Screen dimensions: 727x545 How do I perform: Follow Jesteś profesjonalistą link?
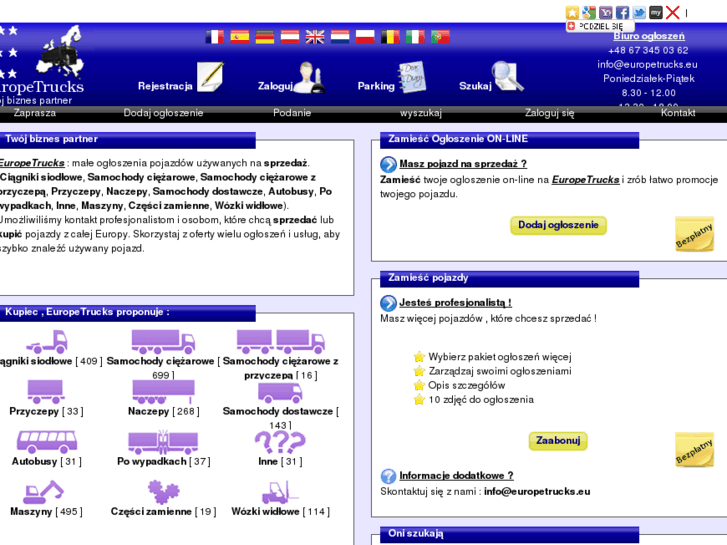tap(455, 303)
